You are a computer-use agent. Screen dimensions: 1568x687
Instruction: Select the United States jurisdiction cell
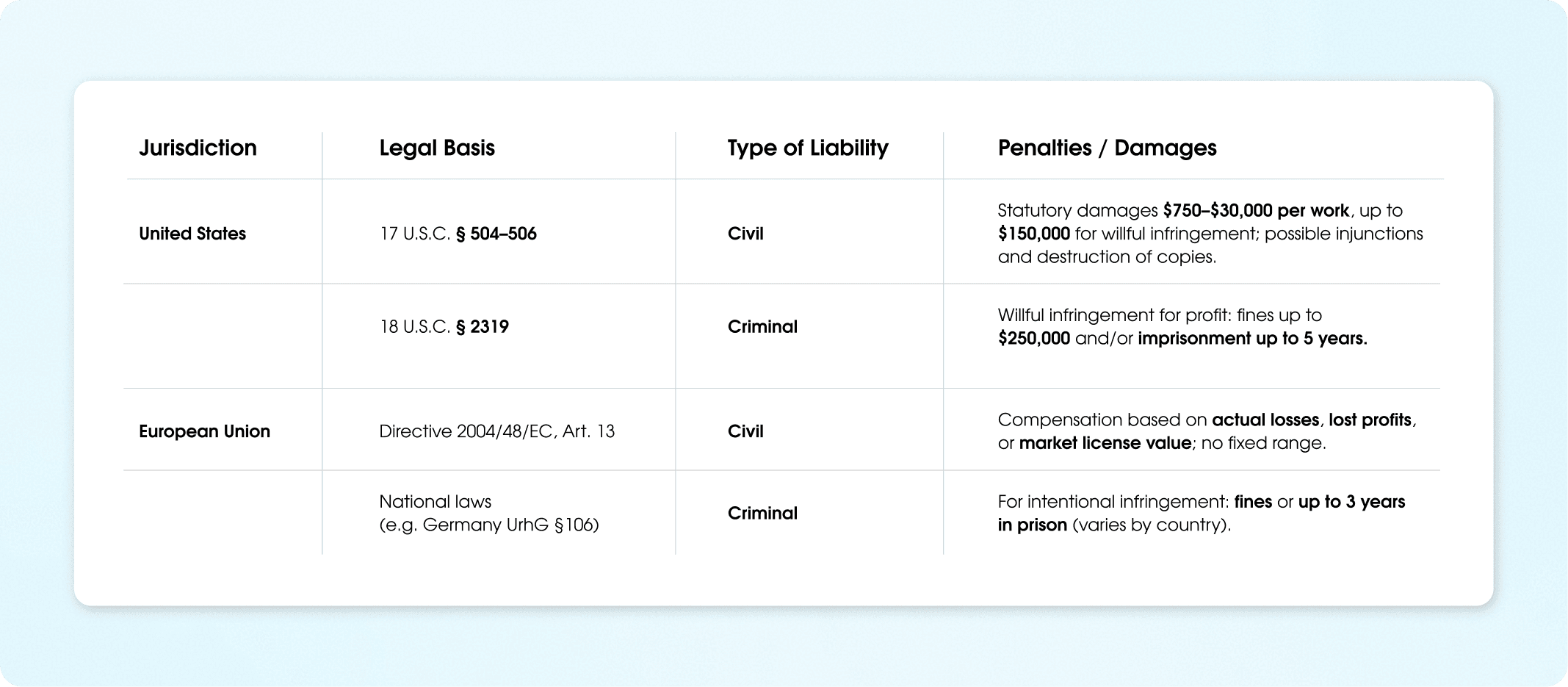(192, 234)
